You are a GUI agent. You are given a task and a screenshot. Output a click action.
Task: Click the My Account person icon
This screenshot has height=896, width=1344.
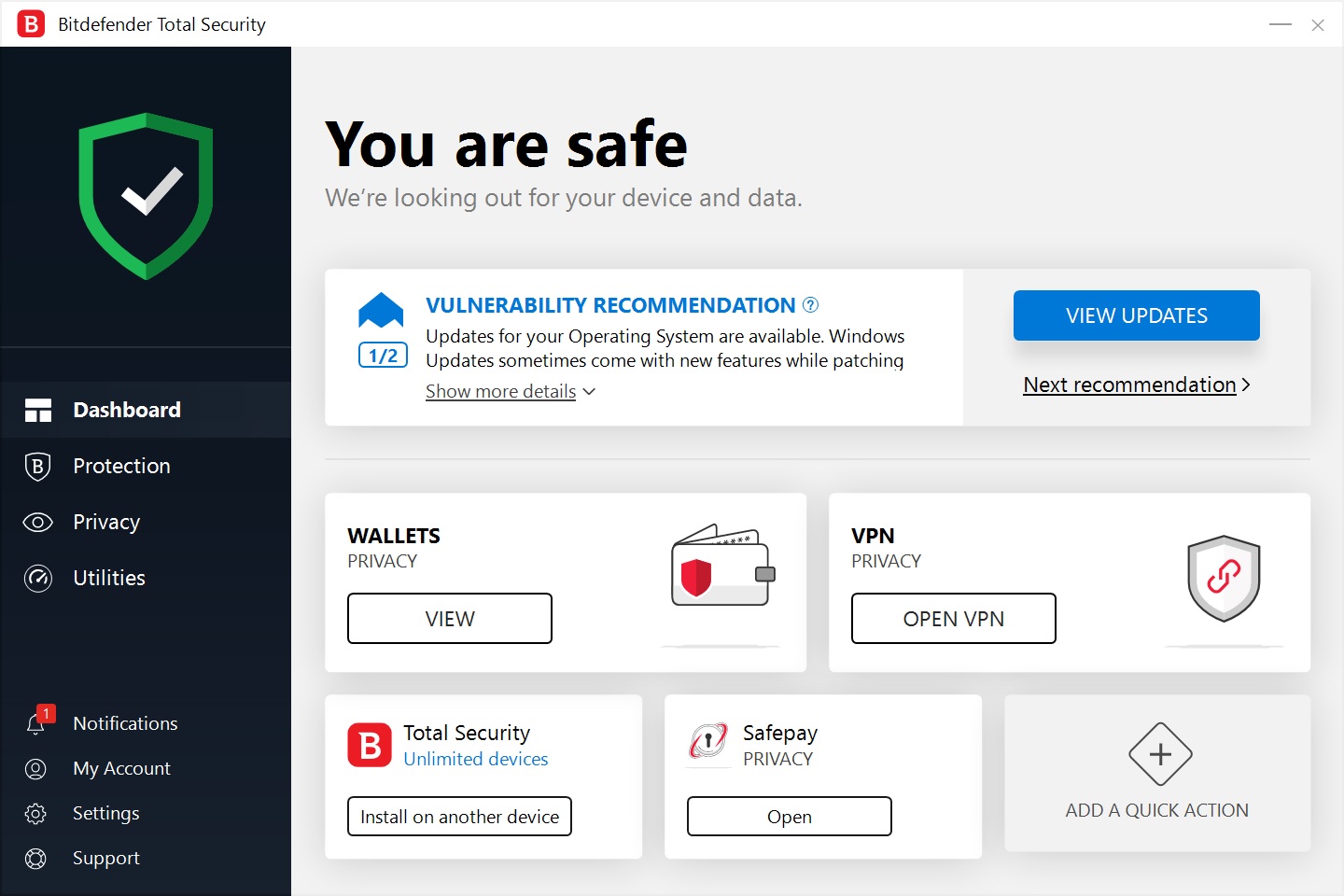click(x=35, y=768)
